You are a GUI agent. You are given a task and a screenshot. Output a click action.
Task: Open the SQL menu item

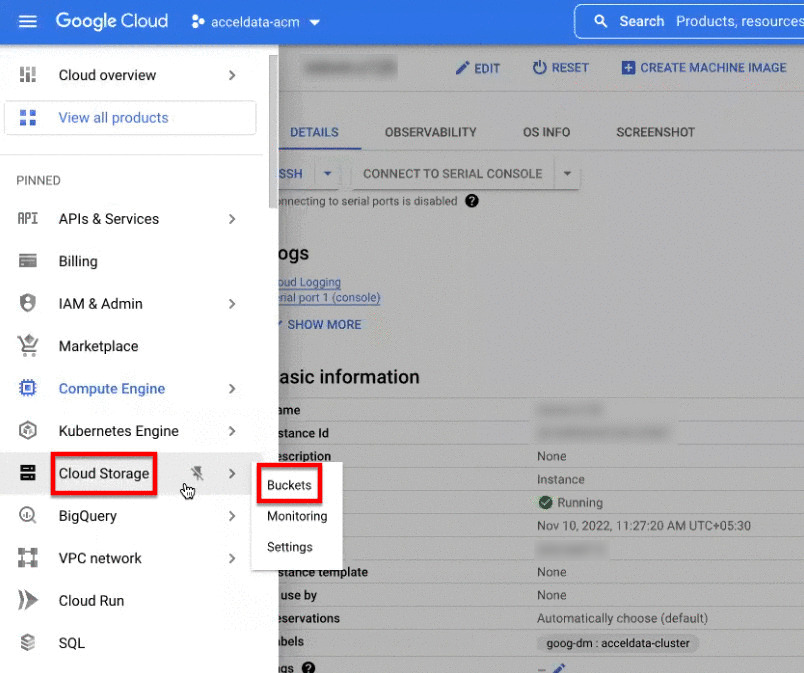tap(72, 643)
